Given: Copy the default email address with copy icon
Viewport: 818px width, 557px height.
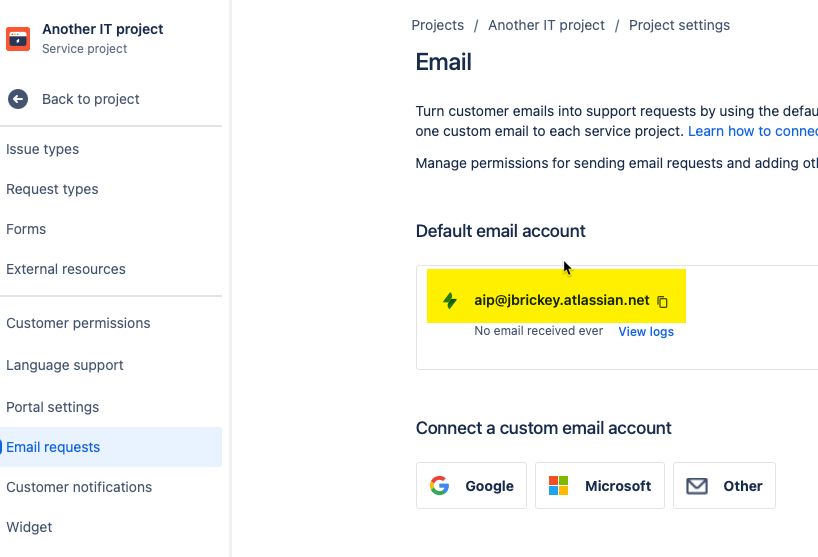Looking at the screenshot, I should tap(663, 301).
